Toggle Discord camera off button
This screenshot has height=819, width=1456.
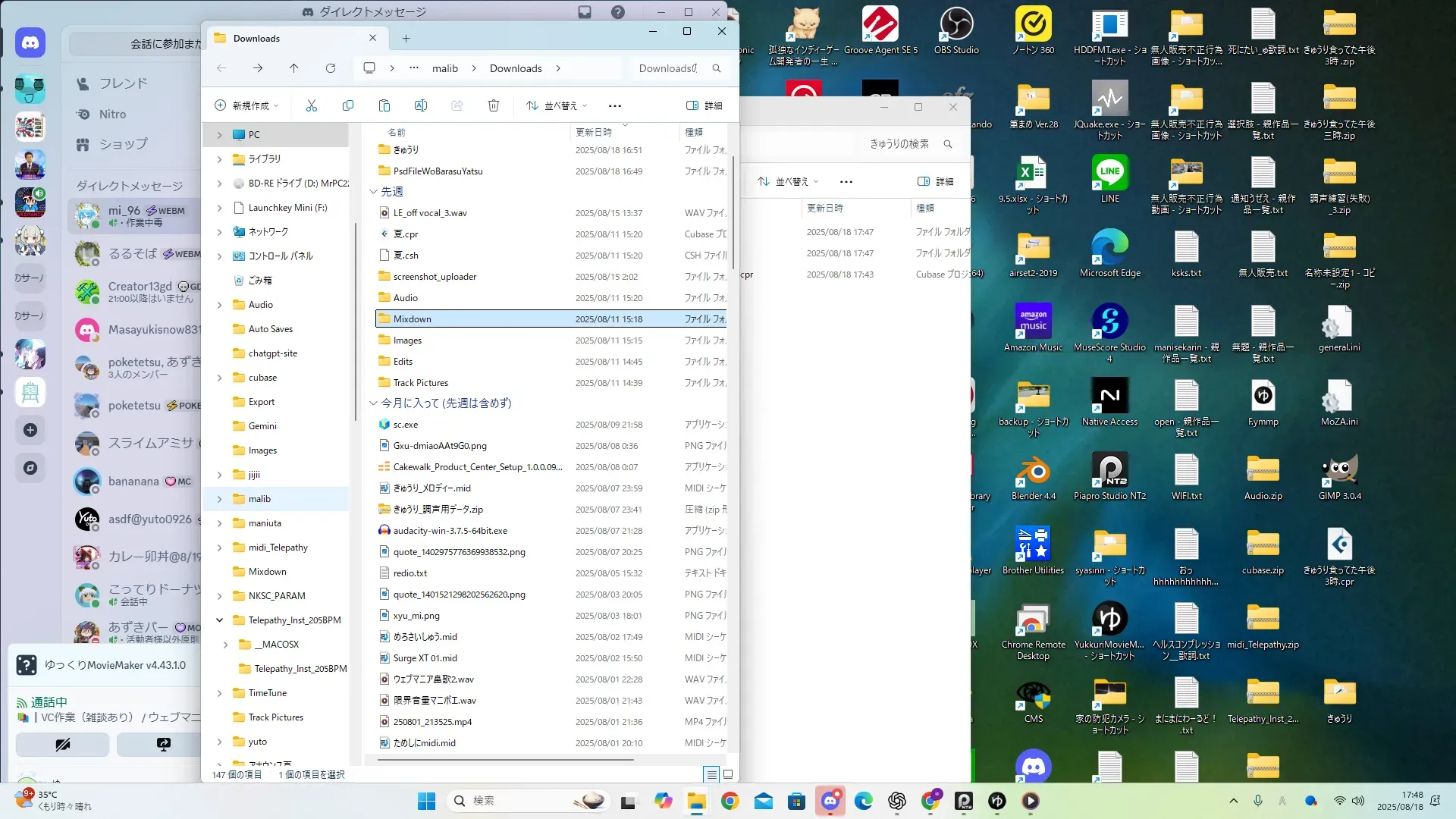[x=62, y=744]
